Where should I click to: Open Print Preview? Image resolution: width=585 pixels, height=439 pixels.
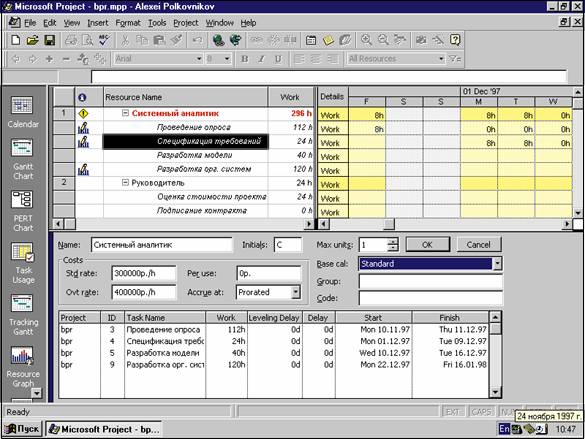tap(87, 40)
